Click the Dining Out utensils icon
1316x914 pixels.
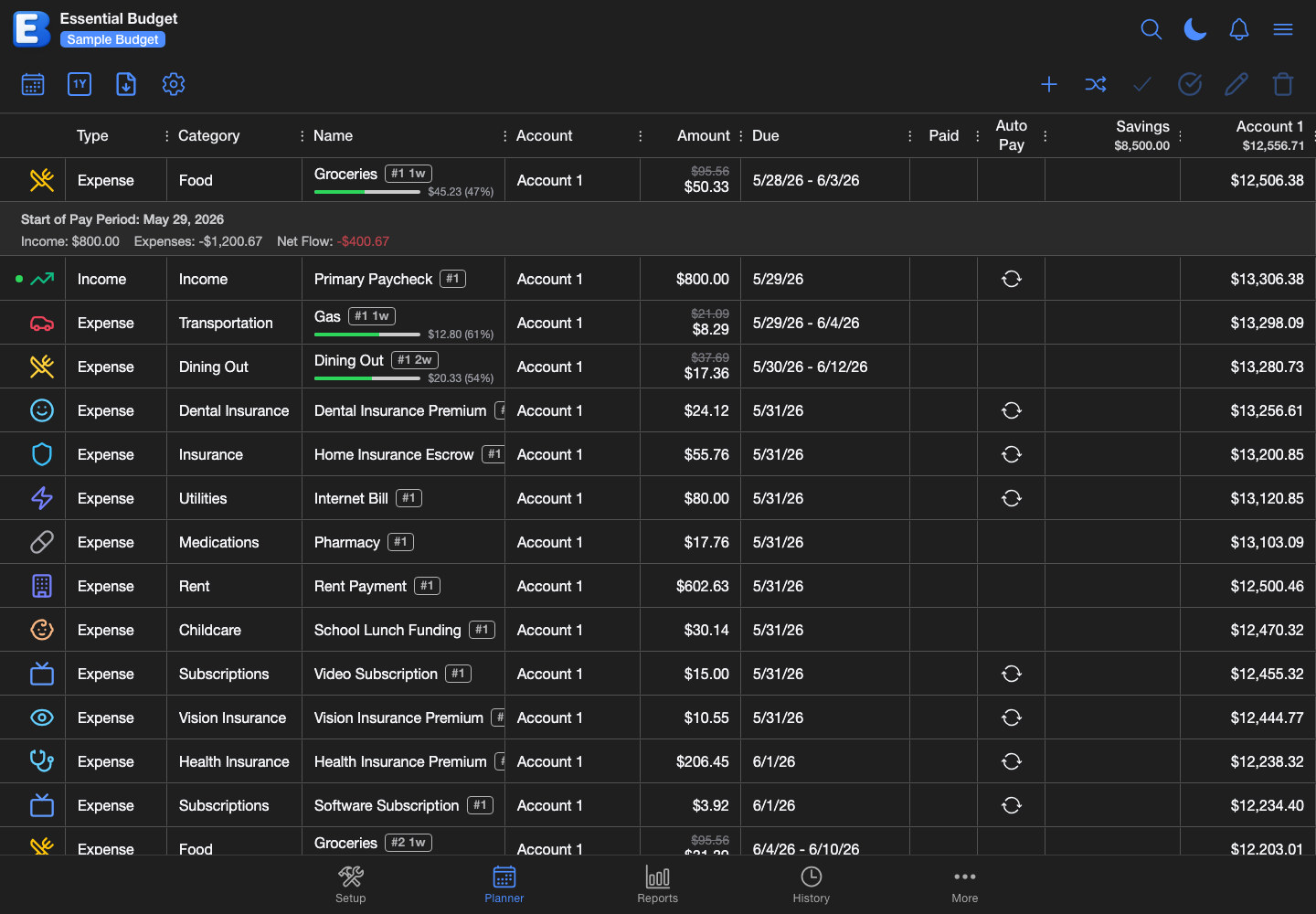pyautogui.click(x=42, y=367)
